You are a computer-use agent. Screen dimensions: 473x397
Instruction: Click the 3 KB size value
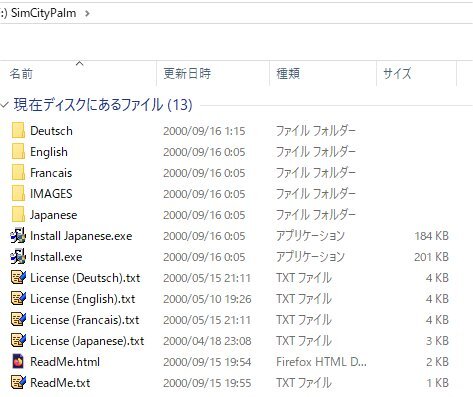click(437, 341)
